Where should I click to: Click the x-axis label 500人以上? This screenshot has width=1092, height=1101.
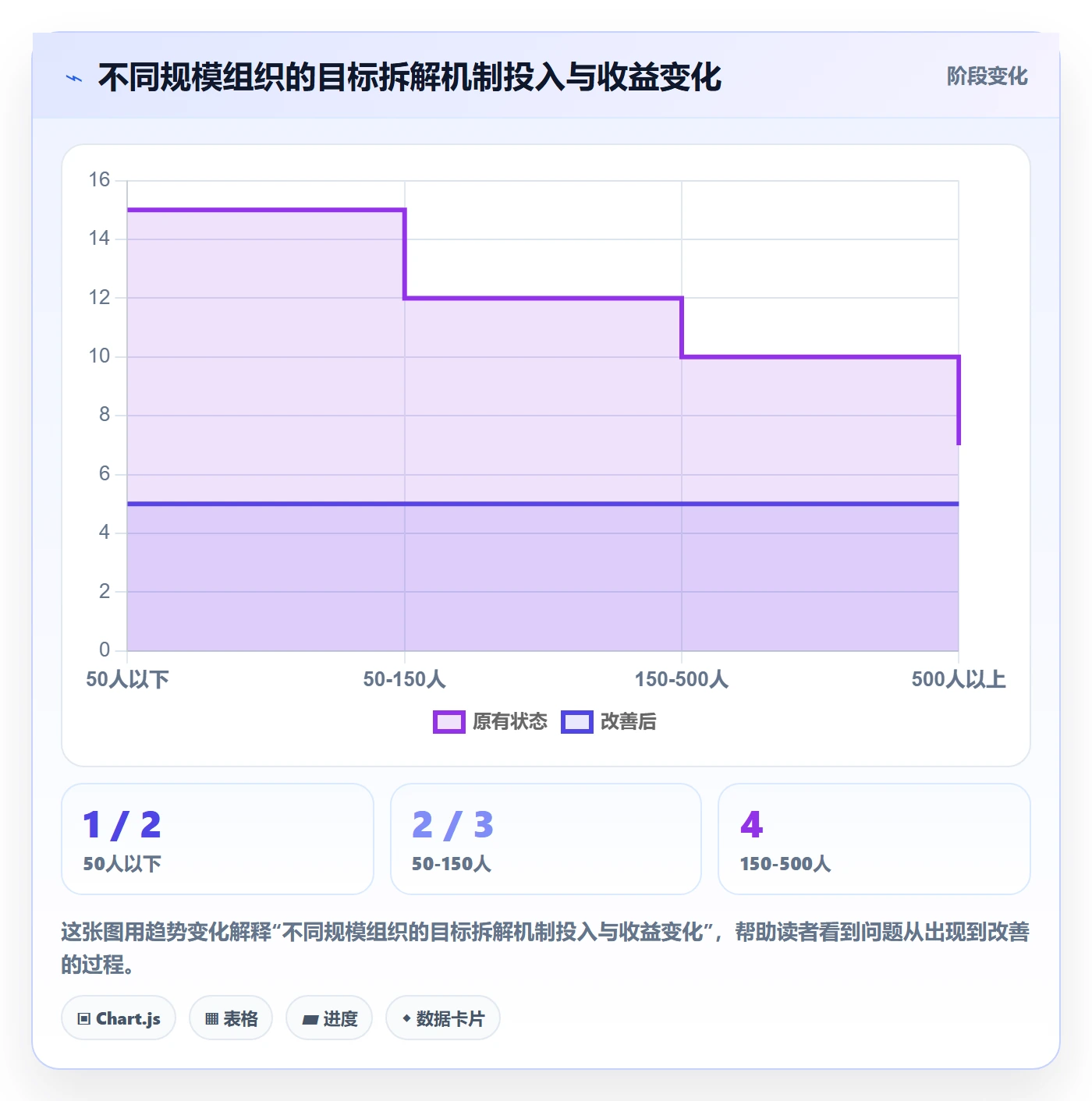(x=959, y=679)
